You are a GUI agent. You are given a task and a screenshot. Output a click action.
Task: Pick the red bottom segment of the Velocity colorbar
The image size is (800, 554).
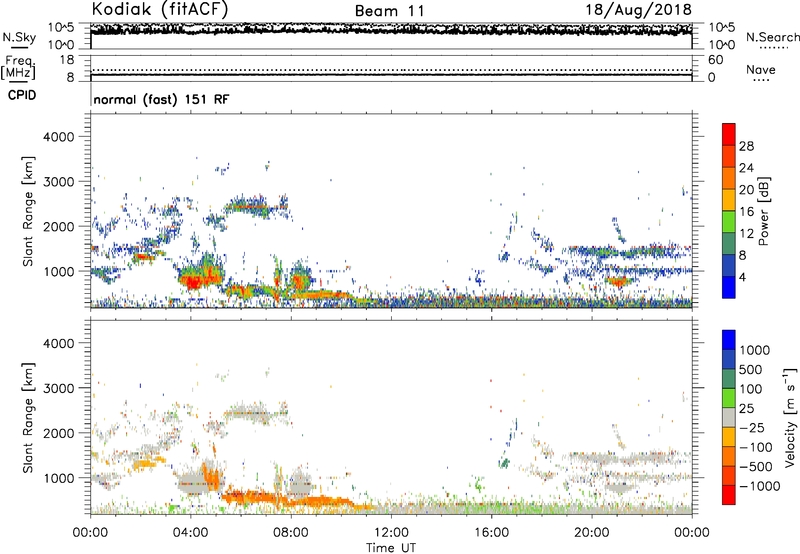click(x=729, y=495)
